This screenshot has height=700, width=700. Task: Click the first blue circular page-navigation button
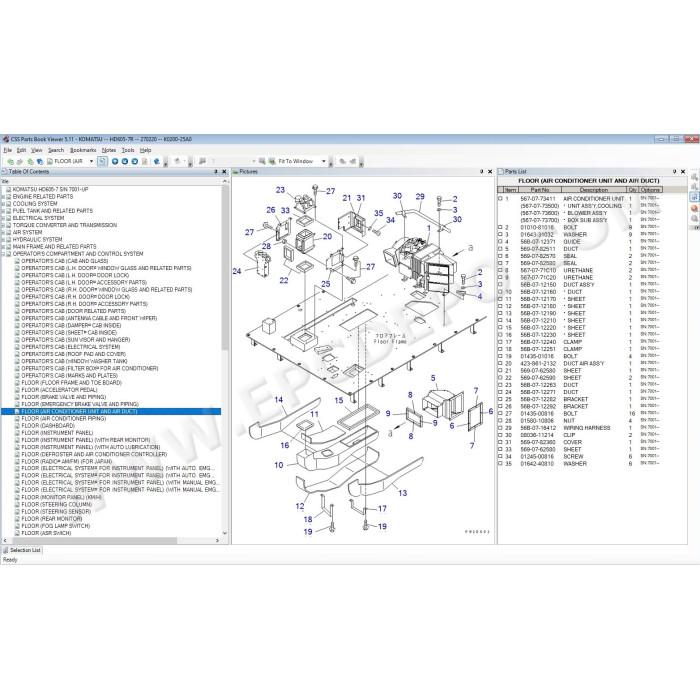[x=115, y=161]
